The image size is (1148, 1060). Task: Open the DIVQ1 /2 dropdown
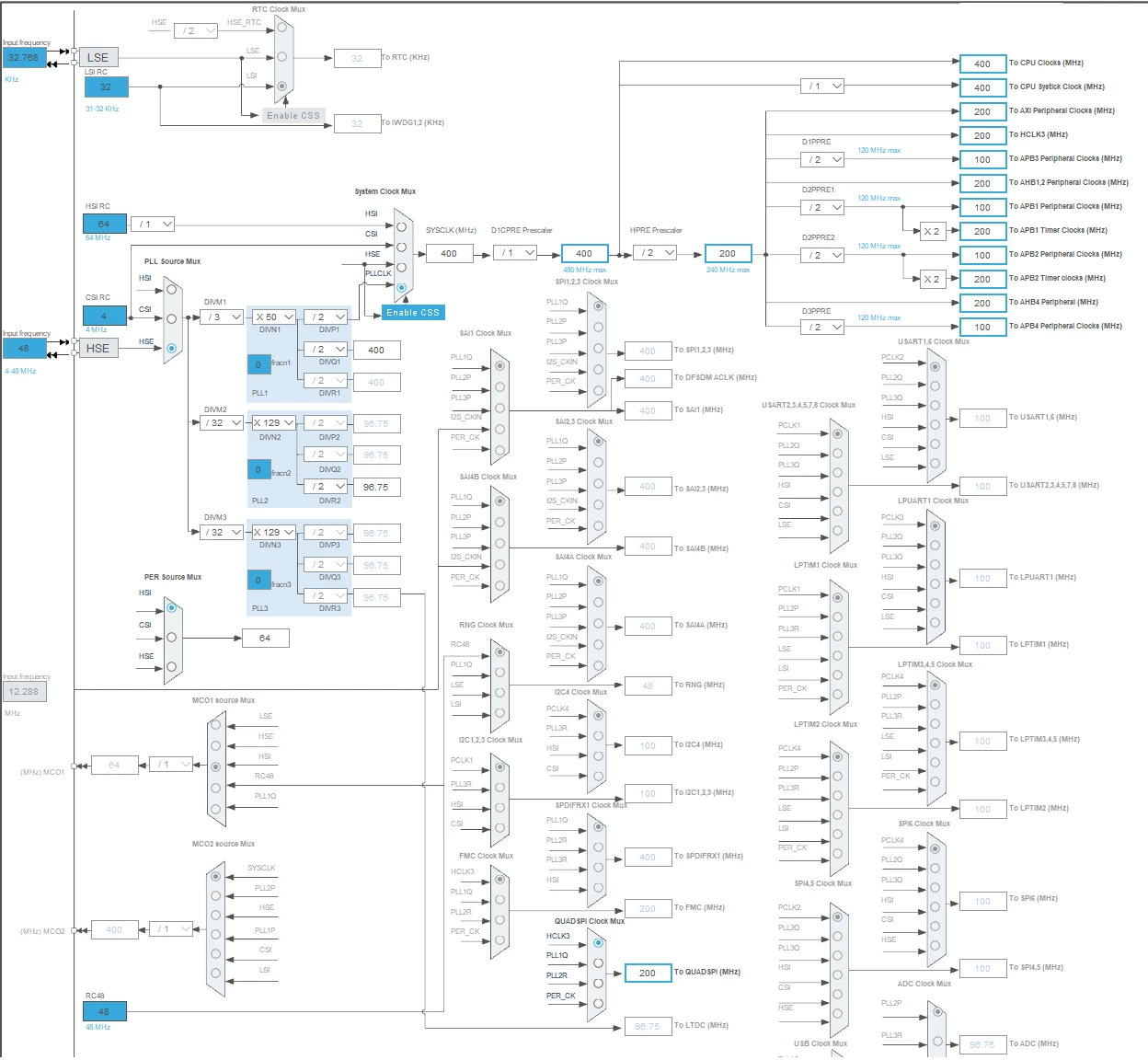point(326,349)
